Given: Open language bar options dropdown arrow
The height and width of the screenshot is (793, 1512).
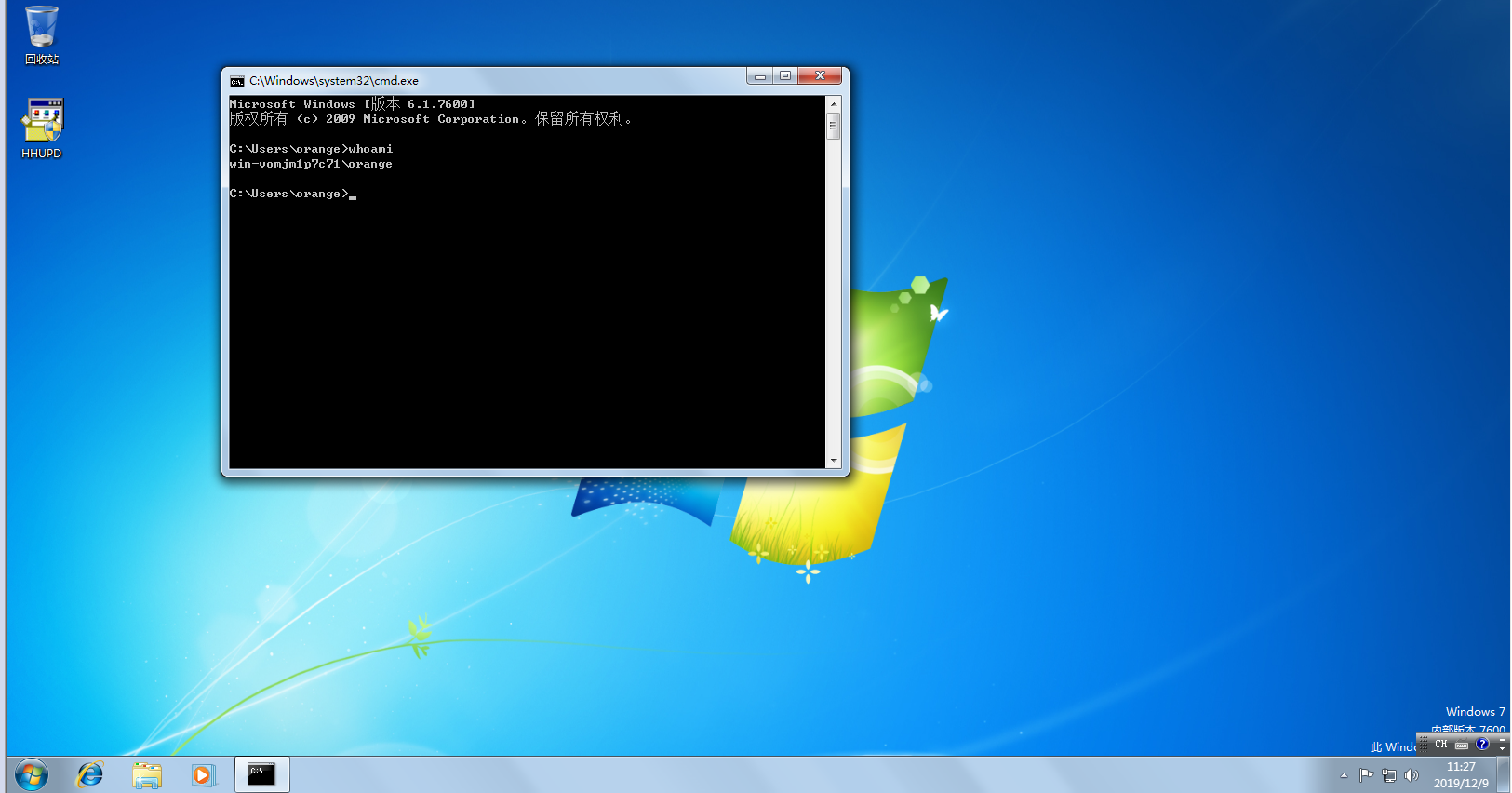Looking at the screenshot, I should click(x=1502, y=748).
